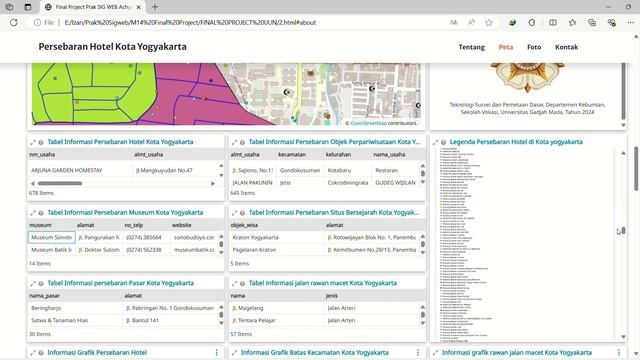Viewport: 640px width, 360px height.
Task: Go to the Tentang section
Action: point(471,47)
